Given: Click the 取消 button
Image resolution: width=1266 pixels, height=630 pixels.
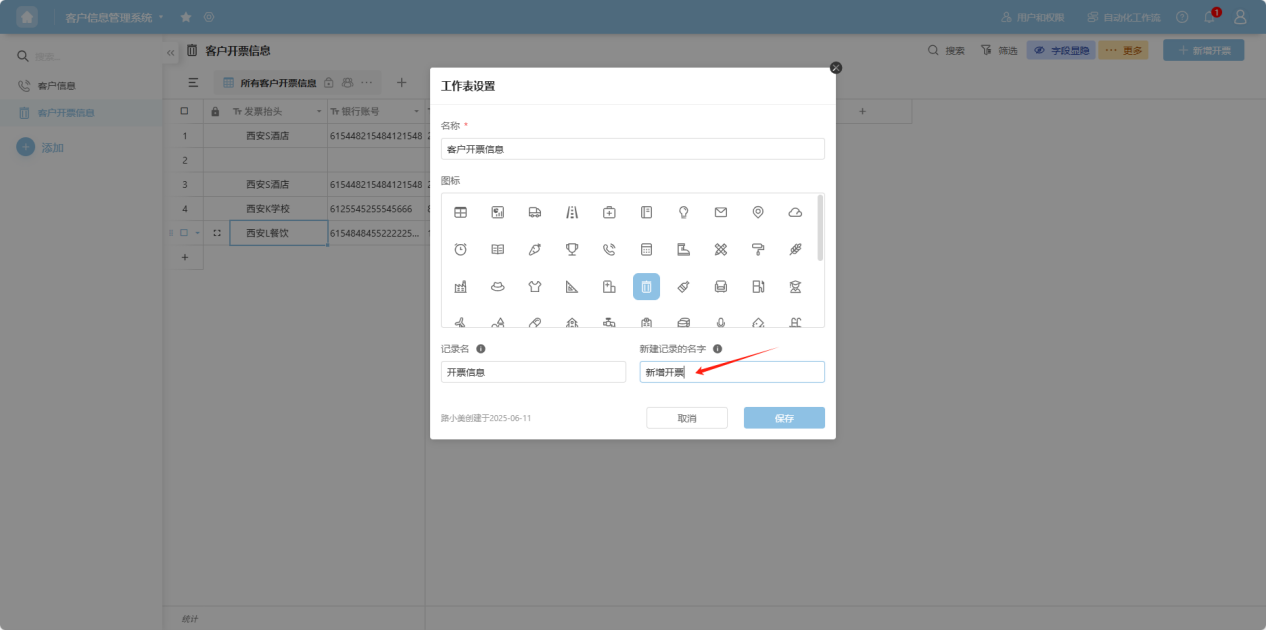Looking at the screenshot, I should coord(686,418).
